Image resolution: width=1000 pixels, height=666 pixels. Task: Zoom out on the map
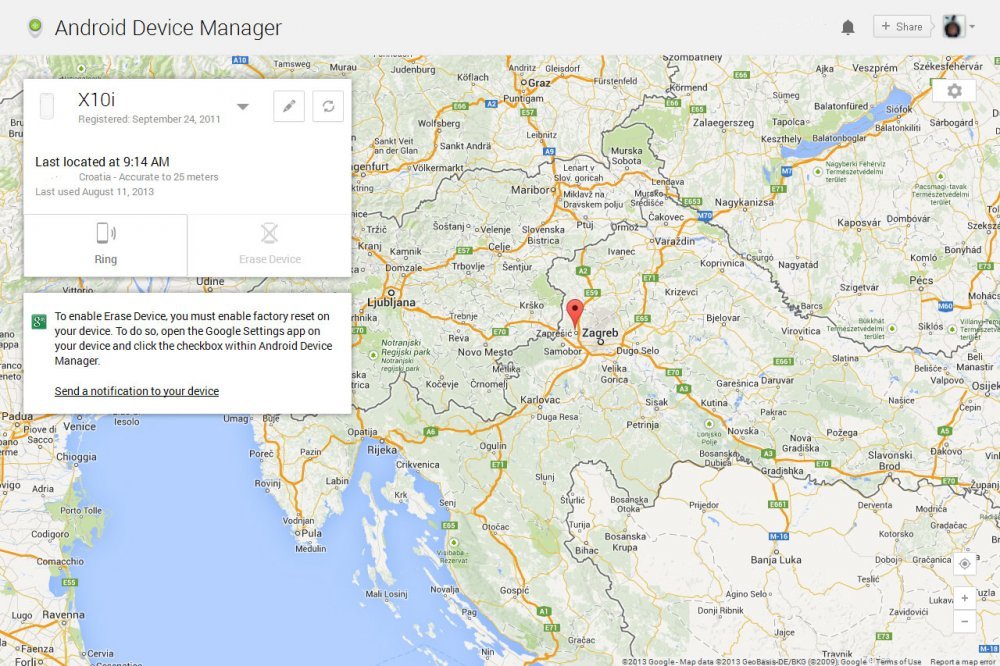[964, 621]
